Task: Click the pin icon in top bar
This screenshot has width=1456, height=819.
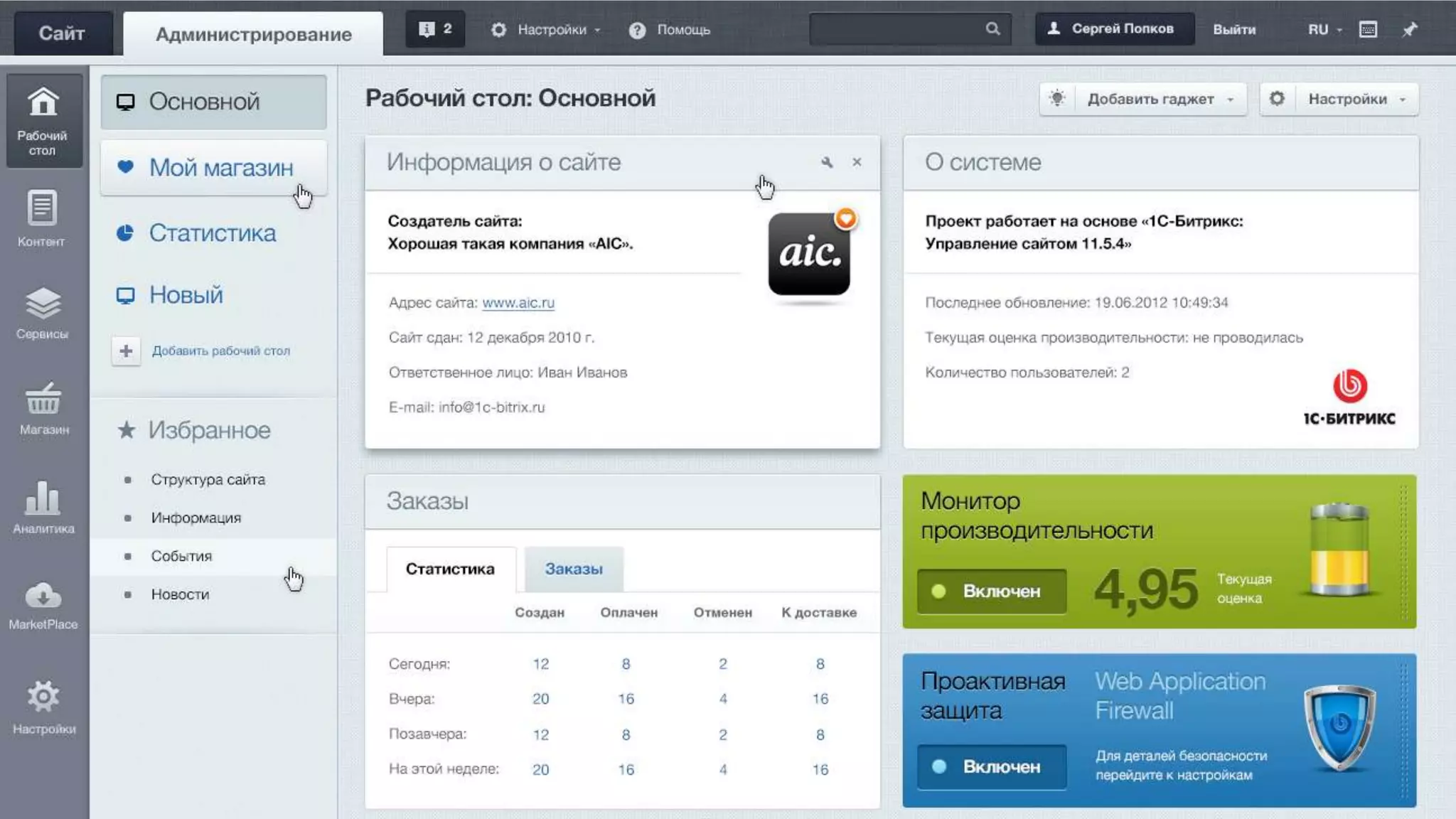Action: pyautogui.click(x=1409, y=29)
